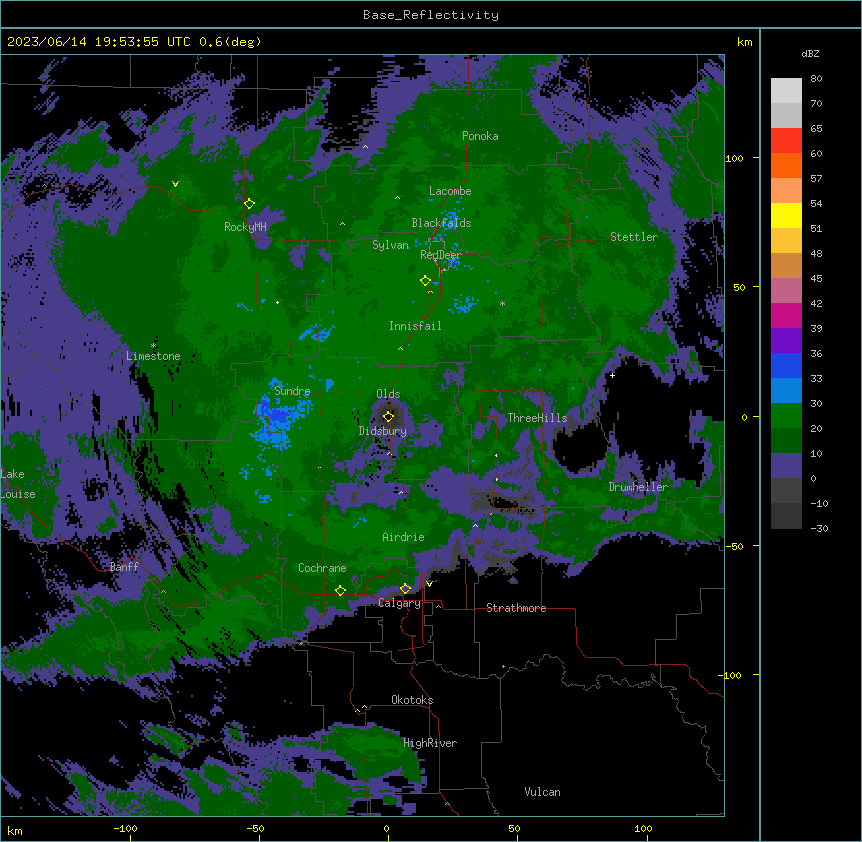Click the Olds label
Screen dimensions: 862x842
(388, 394)
